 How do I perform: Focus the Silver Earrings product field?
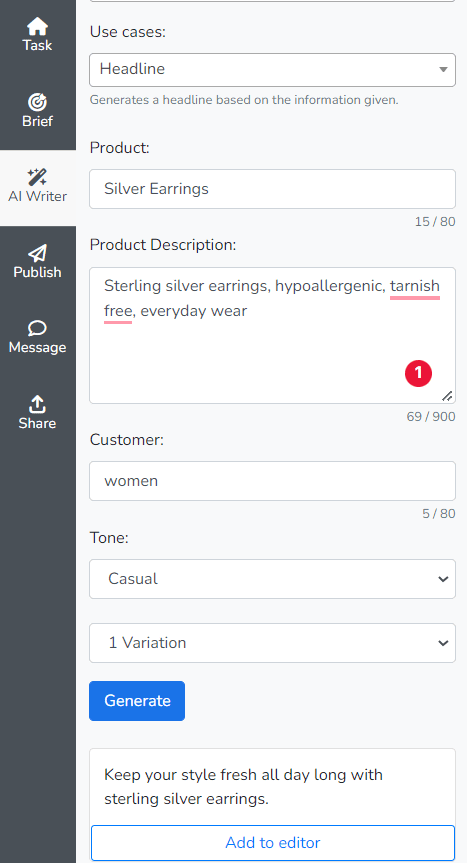272,189
